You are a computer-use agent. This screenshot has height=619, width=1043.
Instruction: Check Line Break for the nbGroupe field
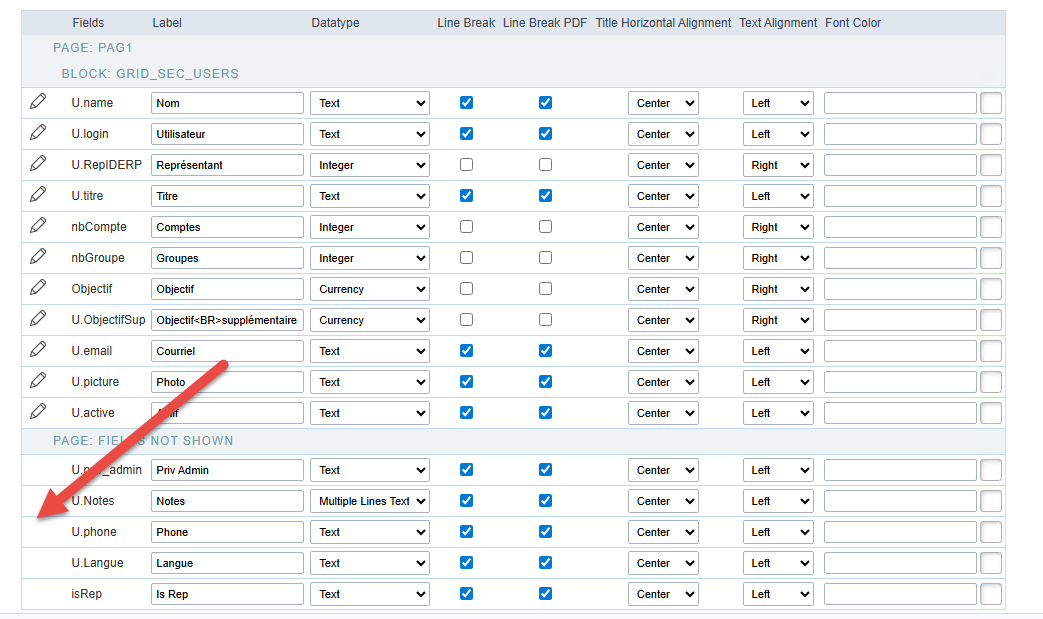pos(466,258)
